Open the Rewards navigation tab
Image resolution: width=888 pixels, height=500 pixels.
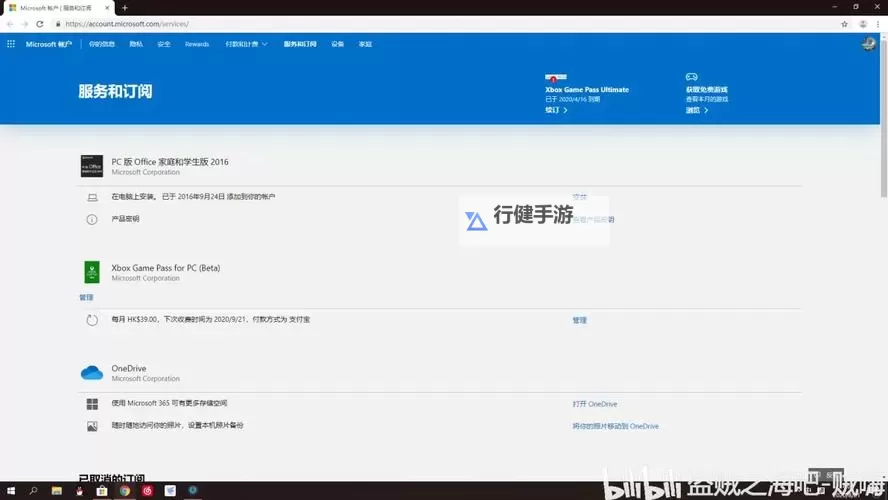(197, 44)
